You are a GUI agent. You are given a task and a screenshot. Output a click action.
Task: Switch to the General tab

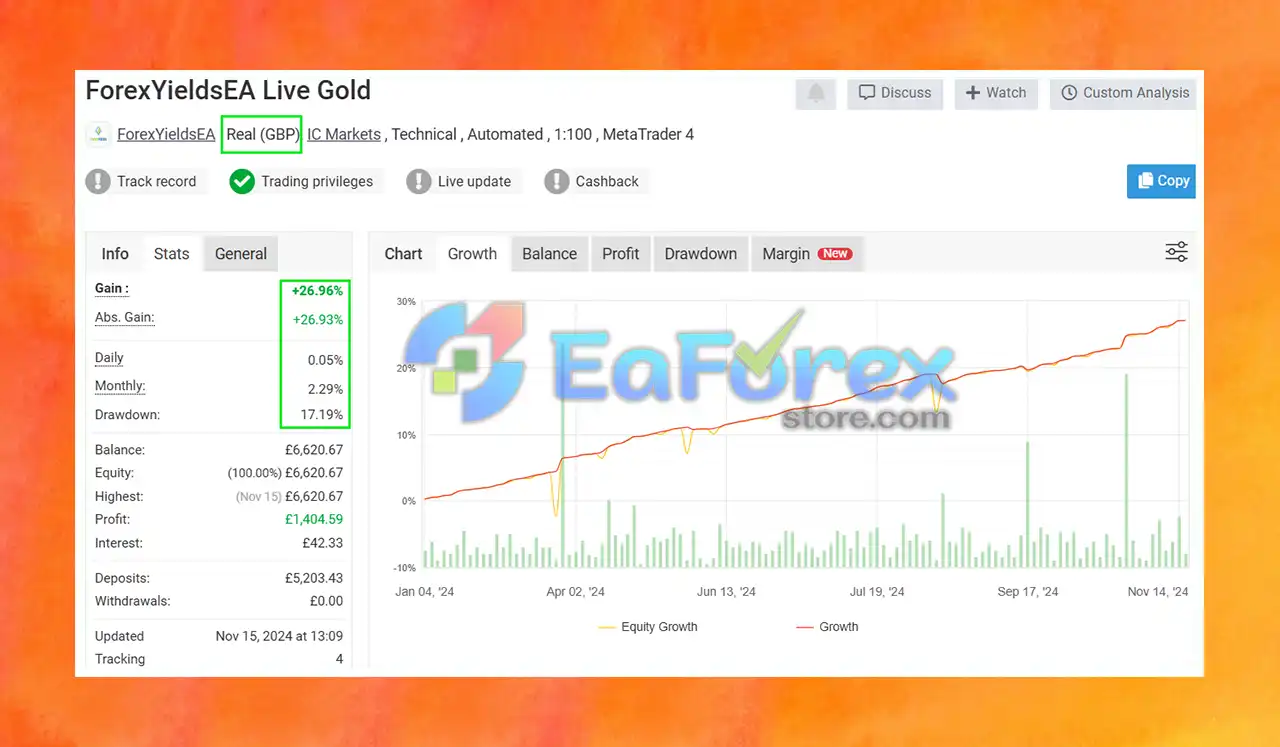point(241,254)
